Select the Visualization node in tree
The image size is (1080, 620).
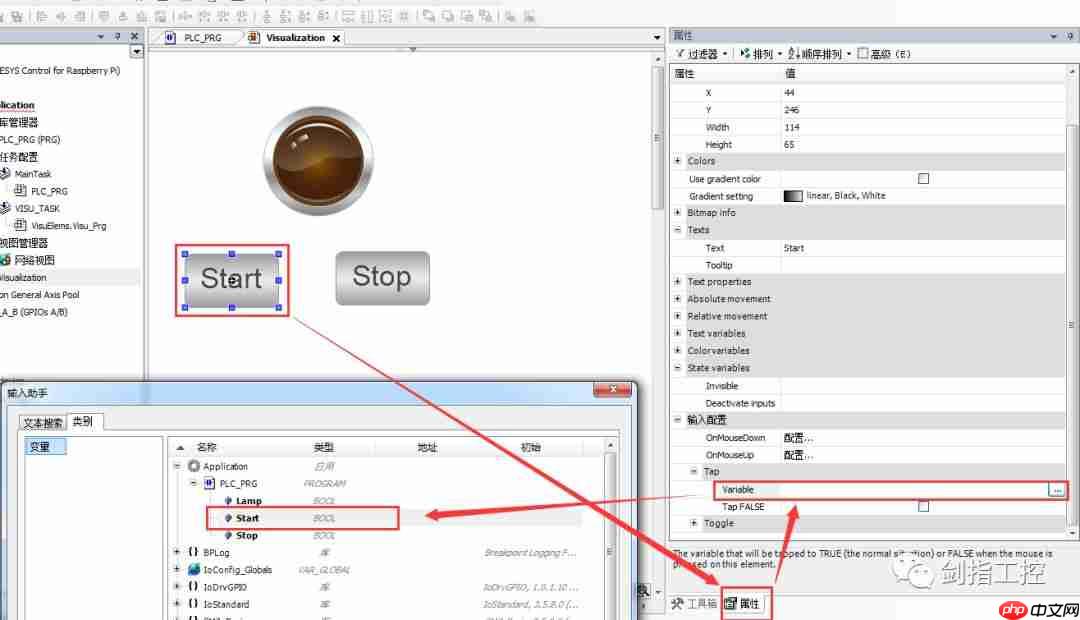[23, 277]
